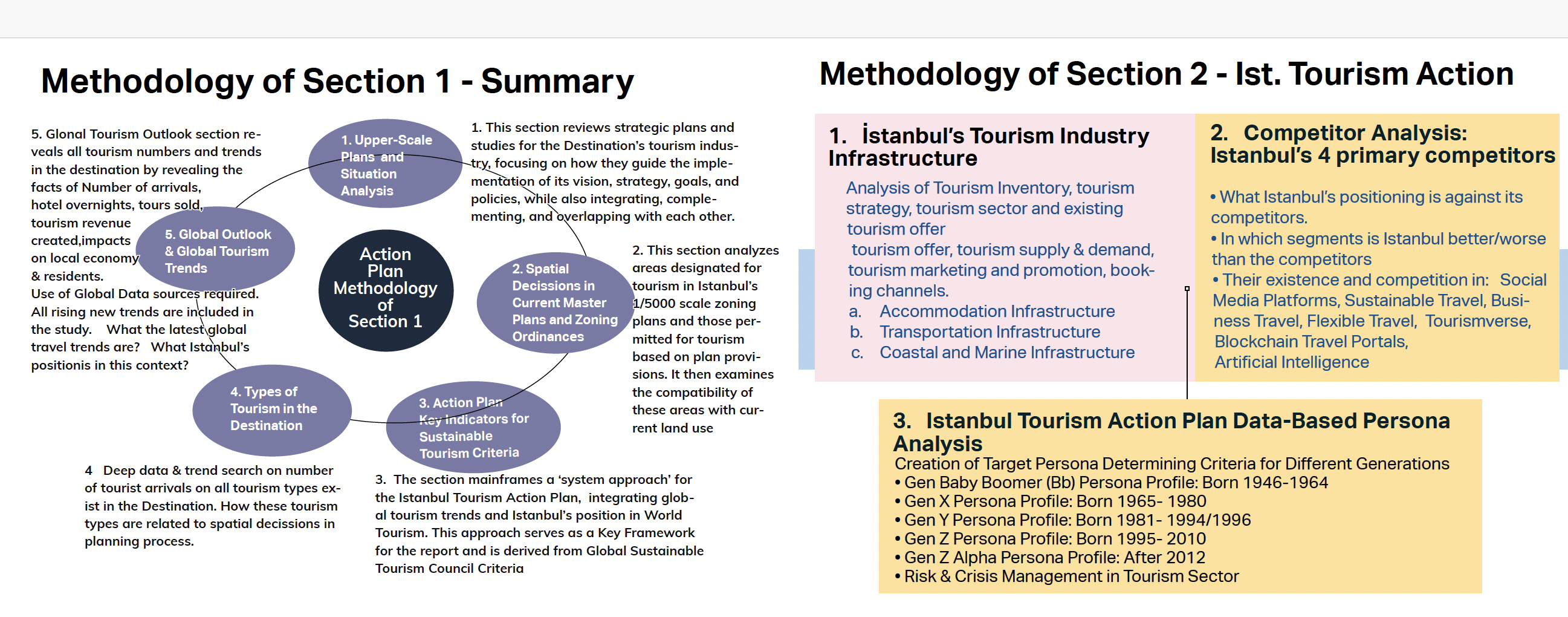This screenshot has height=617, width=1568.
Task: Click the Key Indicators for Sustainable Tourism Criteria ellipse
Action: [x=472, y=428]
